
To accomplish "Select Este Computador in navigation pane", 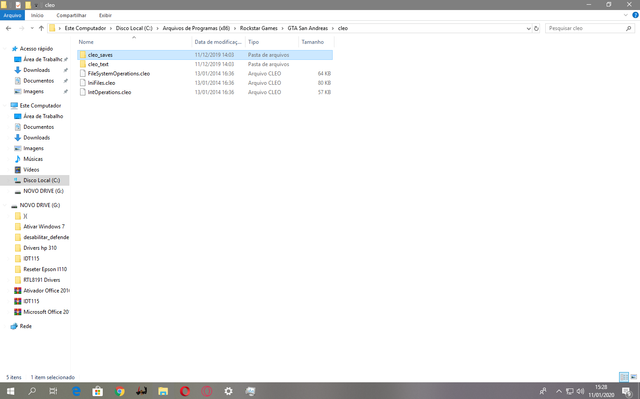I will (40, 105).
